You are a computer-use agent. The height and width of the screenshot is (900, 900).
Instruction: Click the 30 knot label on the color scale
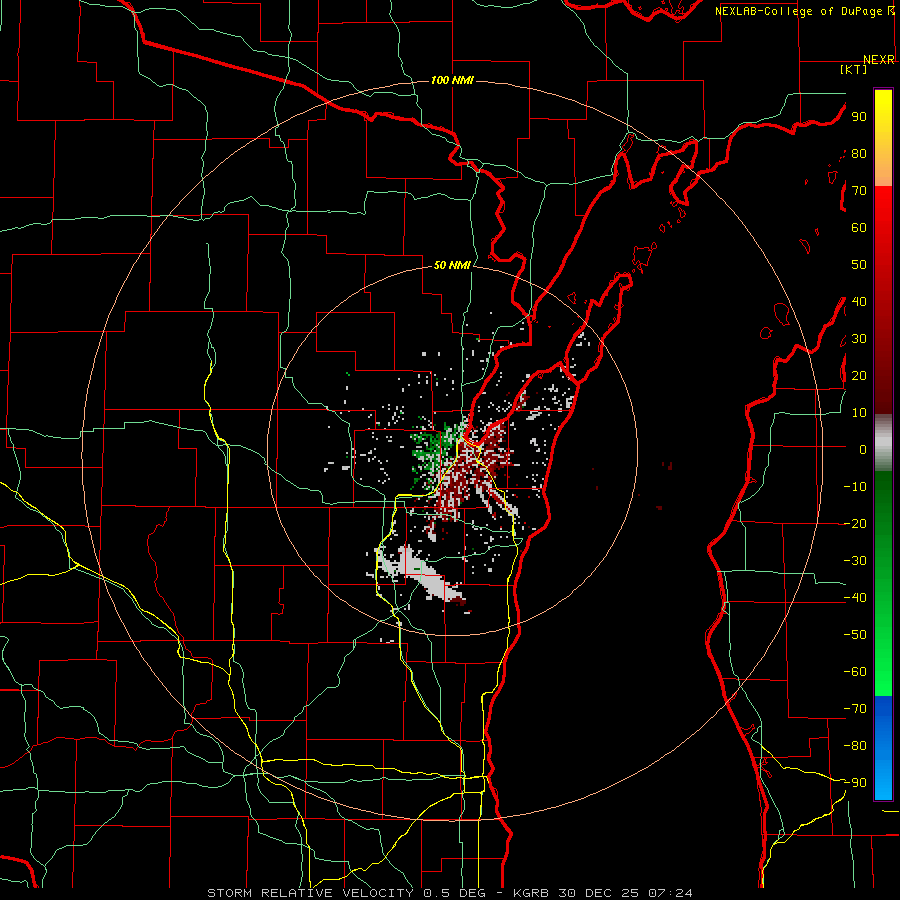point(859,339)
